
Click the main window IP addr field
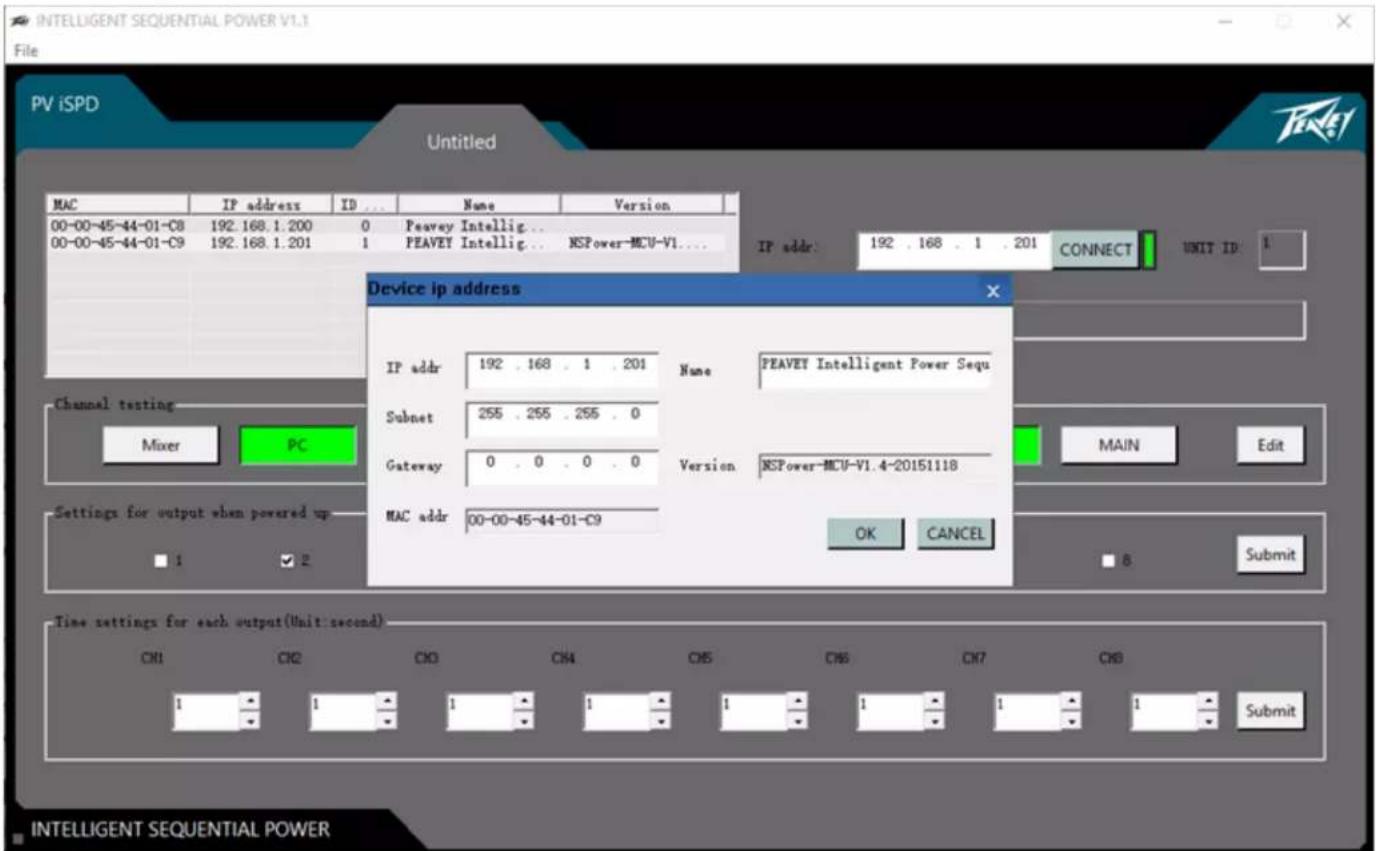click(954, 250)
